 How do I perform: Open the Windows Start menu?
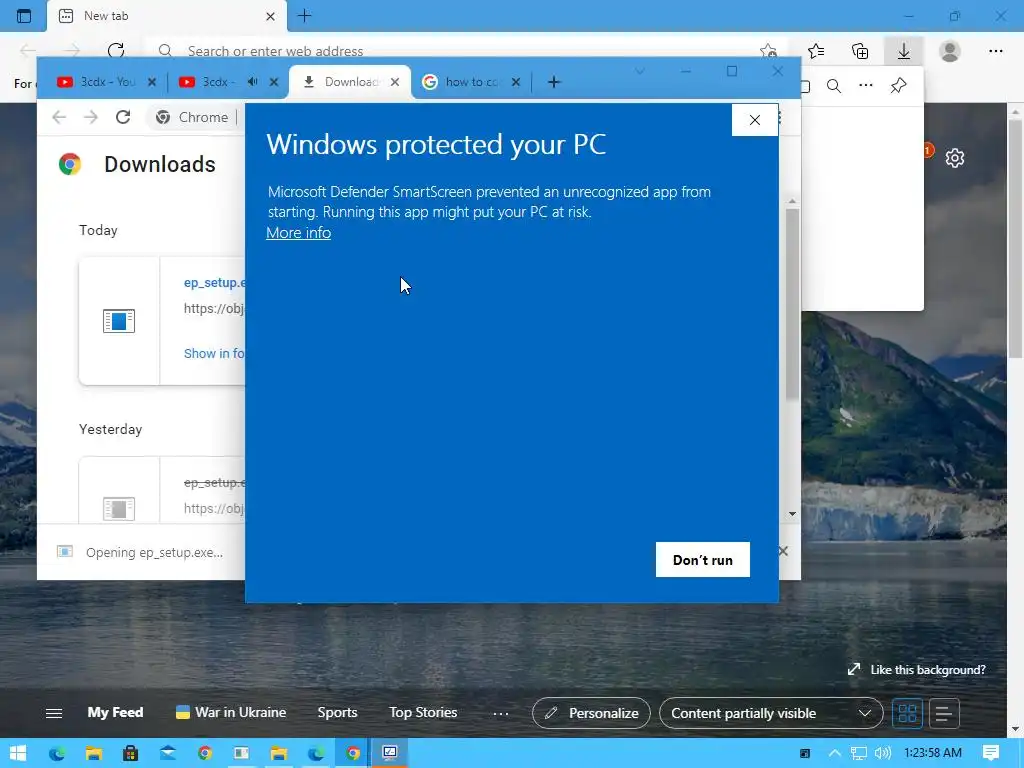18,753
